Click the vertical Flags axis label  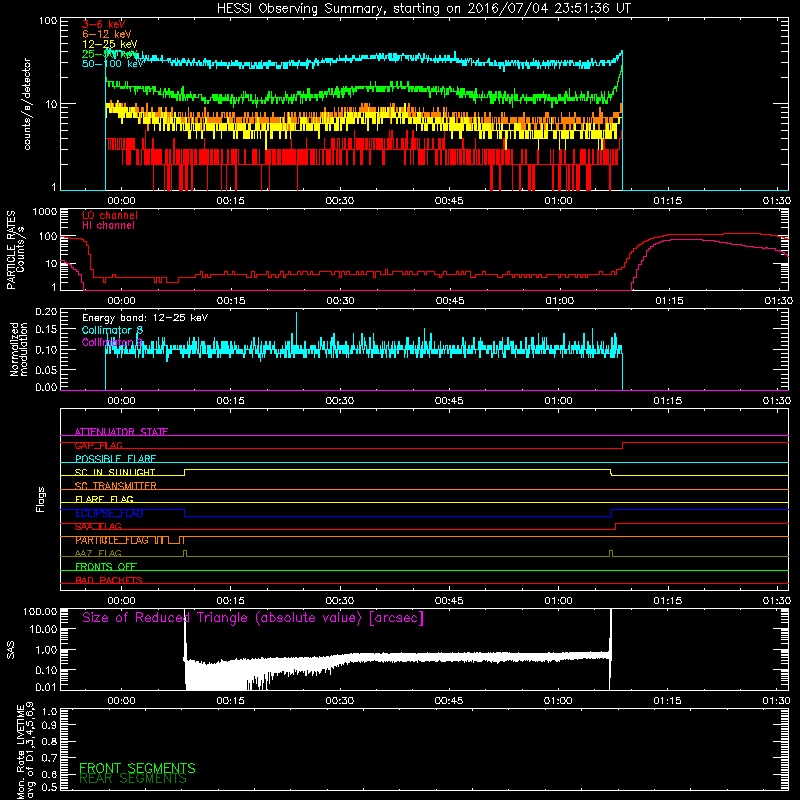point(40,499)
